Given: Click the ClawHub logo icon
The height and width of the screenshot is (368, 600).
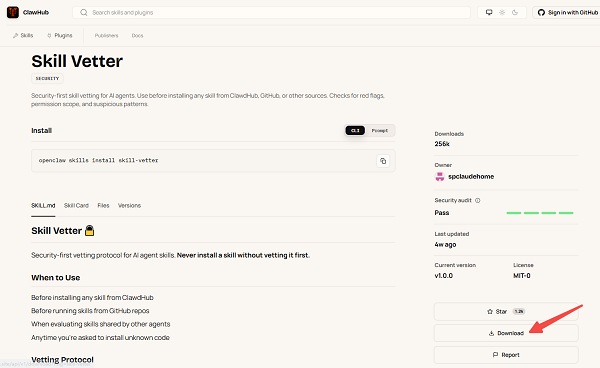Looking at the screenshot, I should tap(13, 12).
